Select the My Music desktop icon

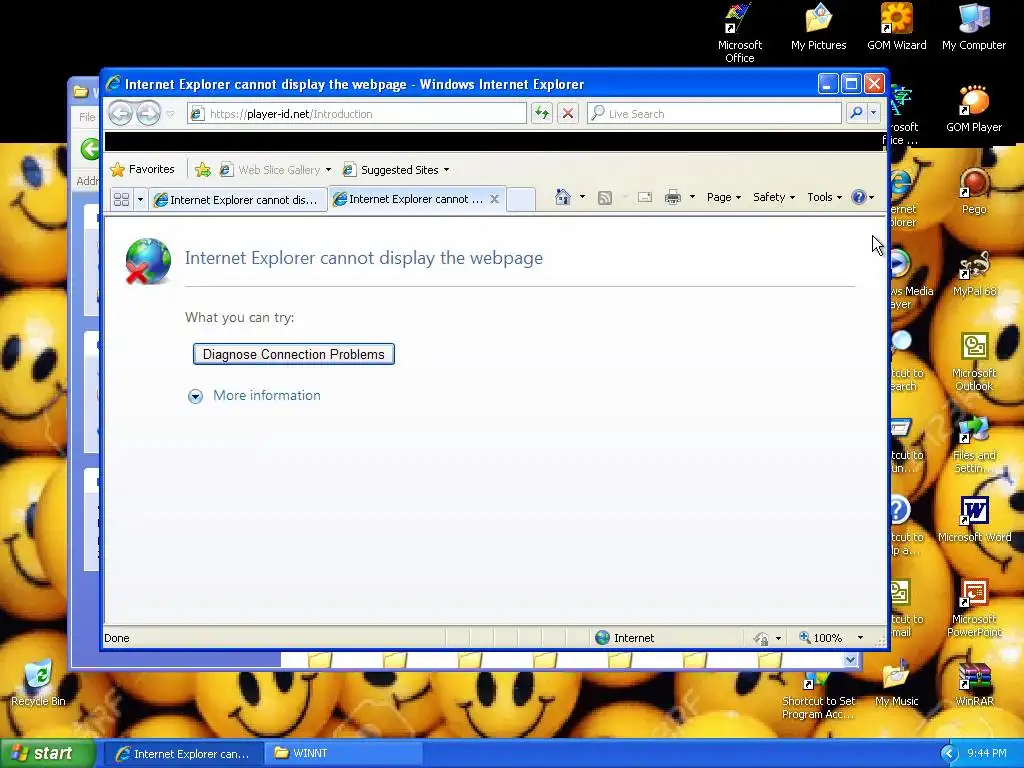[x=897, y=684]
